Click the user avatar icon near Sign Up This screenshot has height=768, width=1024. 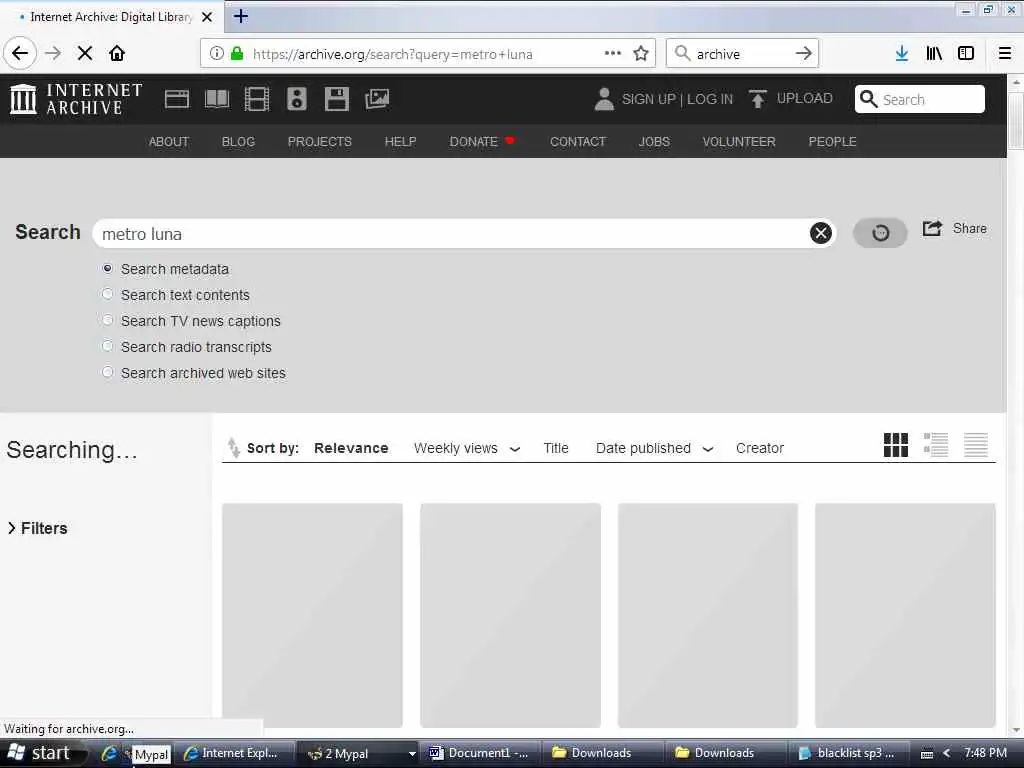604,99
